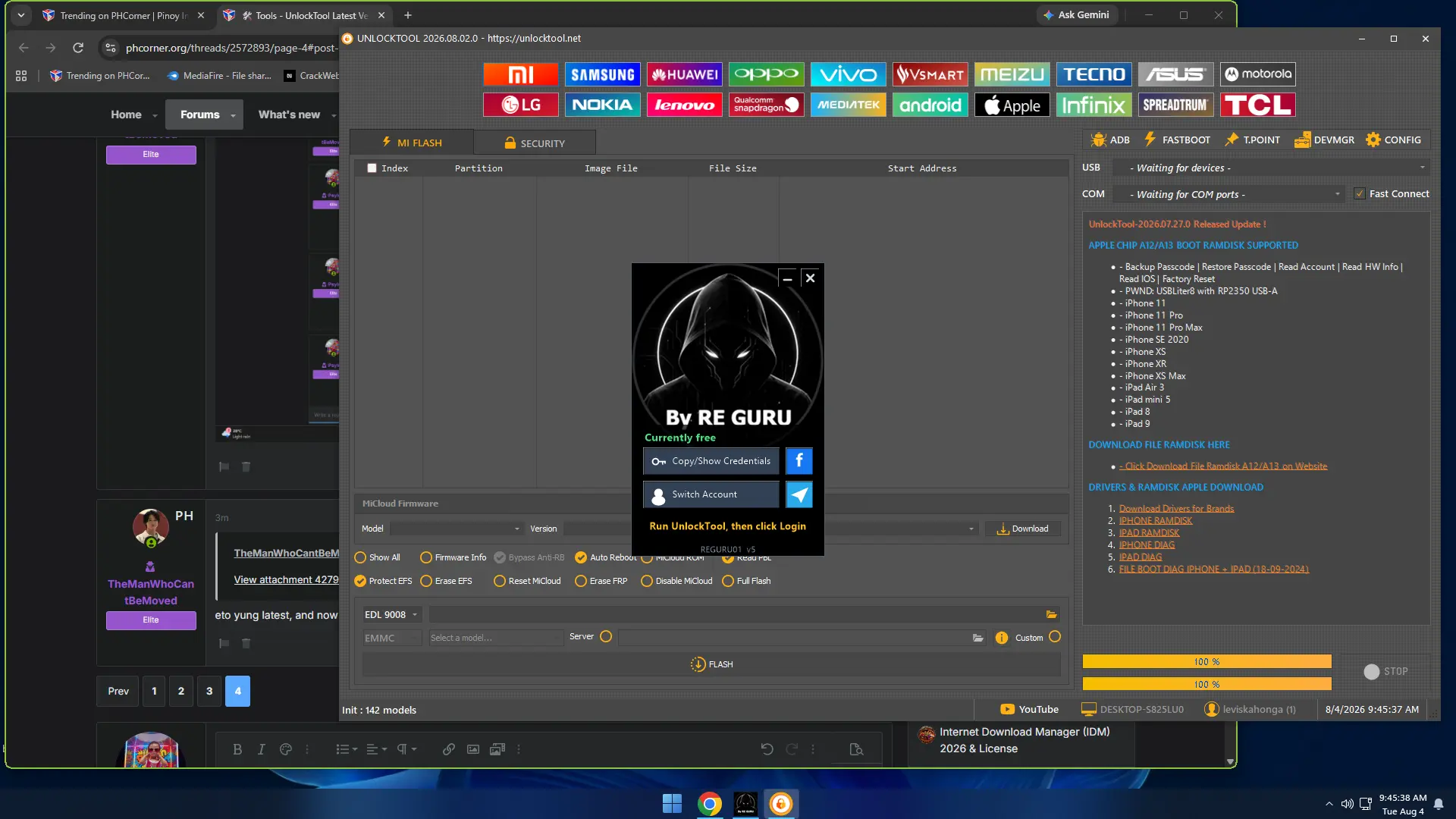This screenshot has width=1456, height=819.
Task: Click the MiCloud Download button
Action: click(x=1023, y=529)
